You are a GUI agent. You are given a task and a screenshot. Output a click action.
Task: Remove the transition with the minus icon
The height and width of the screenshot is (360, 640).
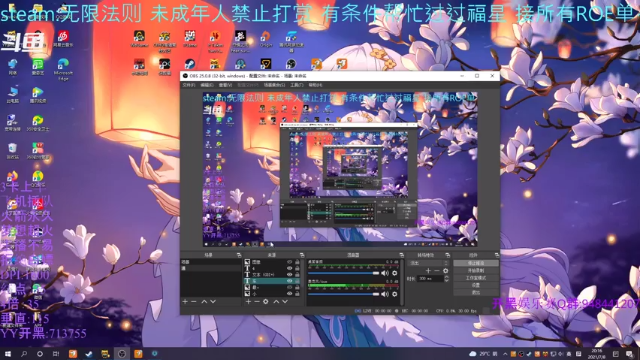tap(437, 271)
